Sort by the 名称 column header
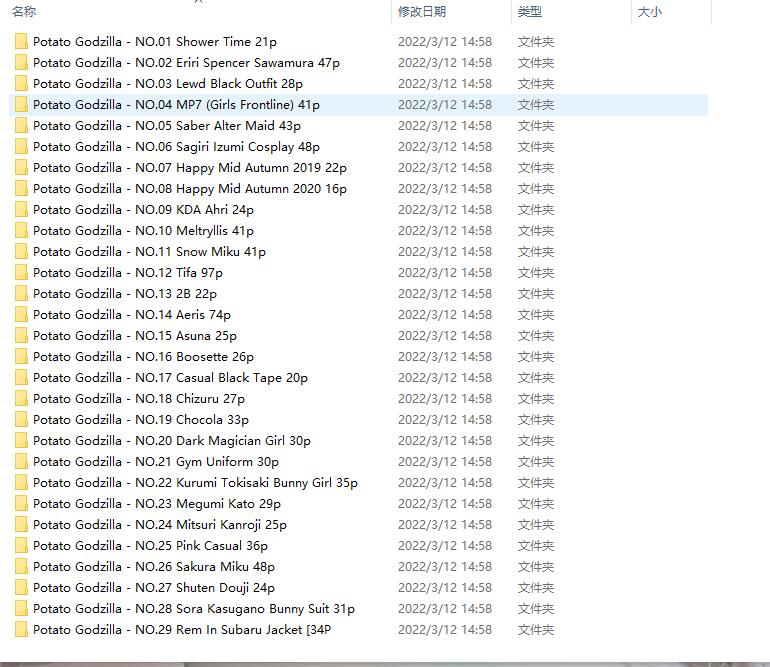The image size is (770, 667). 24,11
